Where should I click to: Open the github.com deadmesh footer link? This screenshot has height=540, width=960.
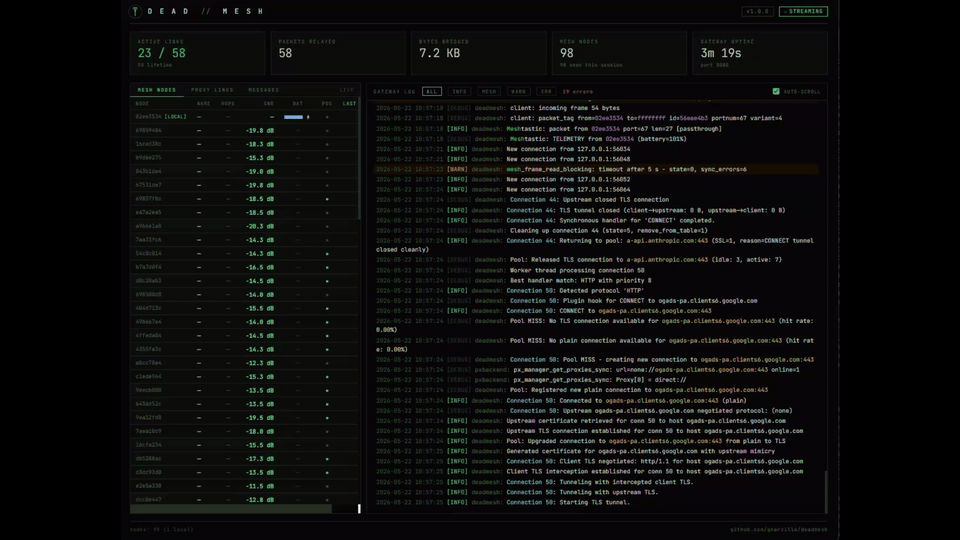tap(778, 530)
